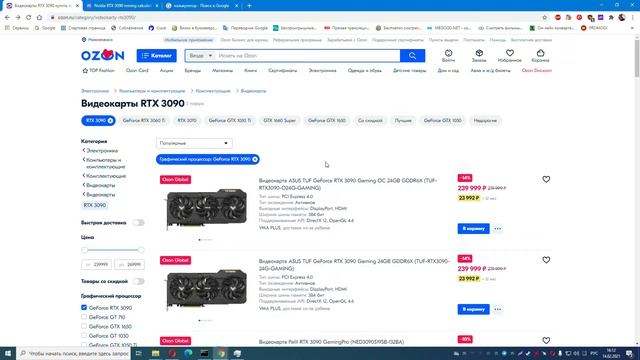
Task: Open ASUS TUF RTX 3090 Gaming OC product title
Action: (348, 184)
